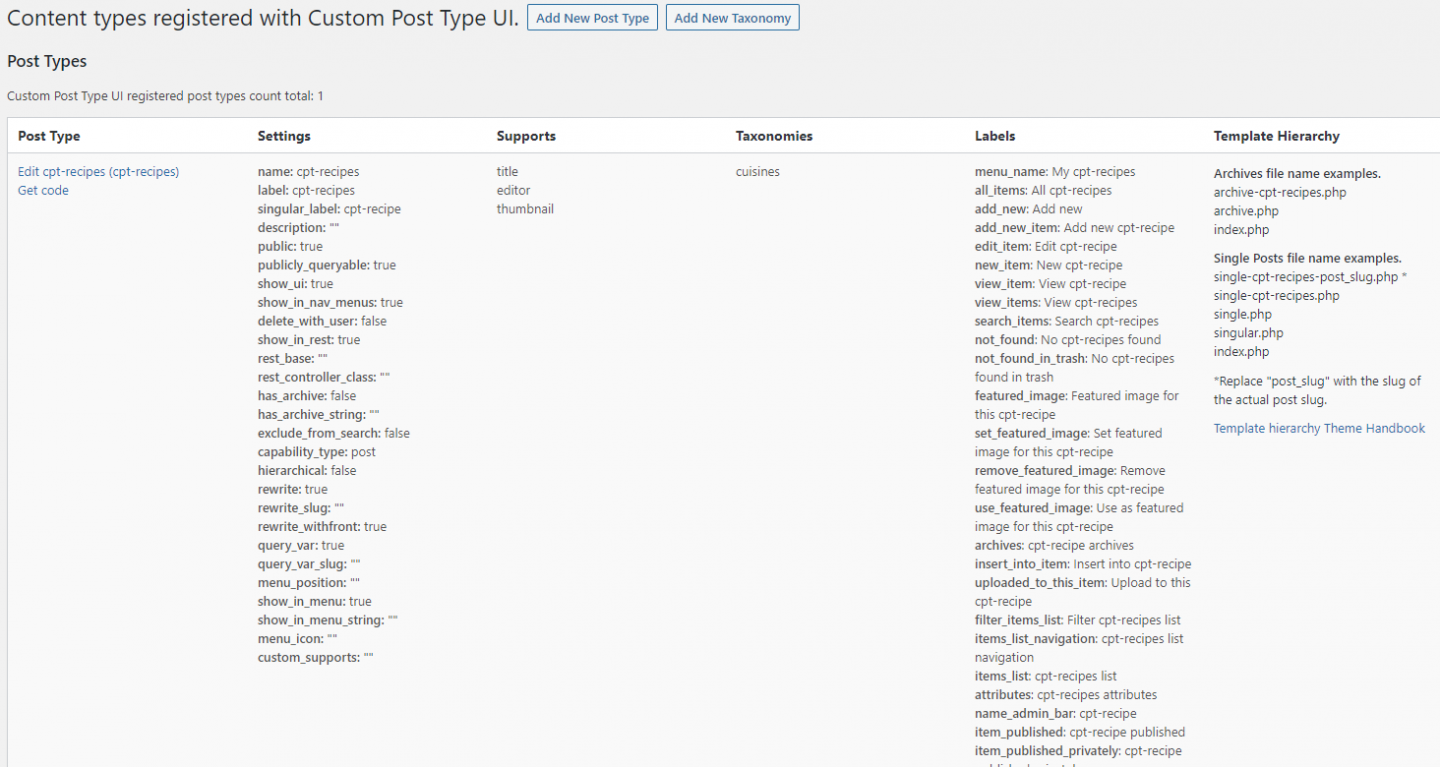Viewport: 1440px width, 767px height.
Task: Select the Labels column header
Action: [x=995, y=136]
